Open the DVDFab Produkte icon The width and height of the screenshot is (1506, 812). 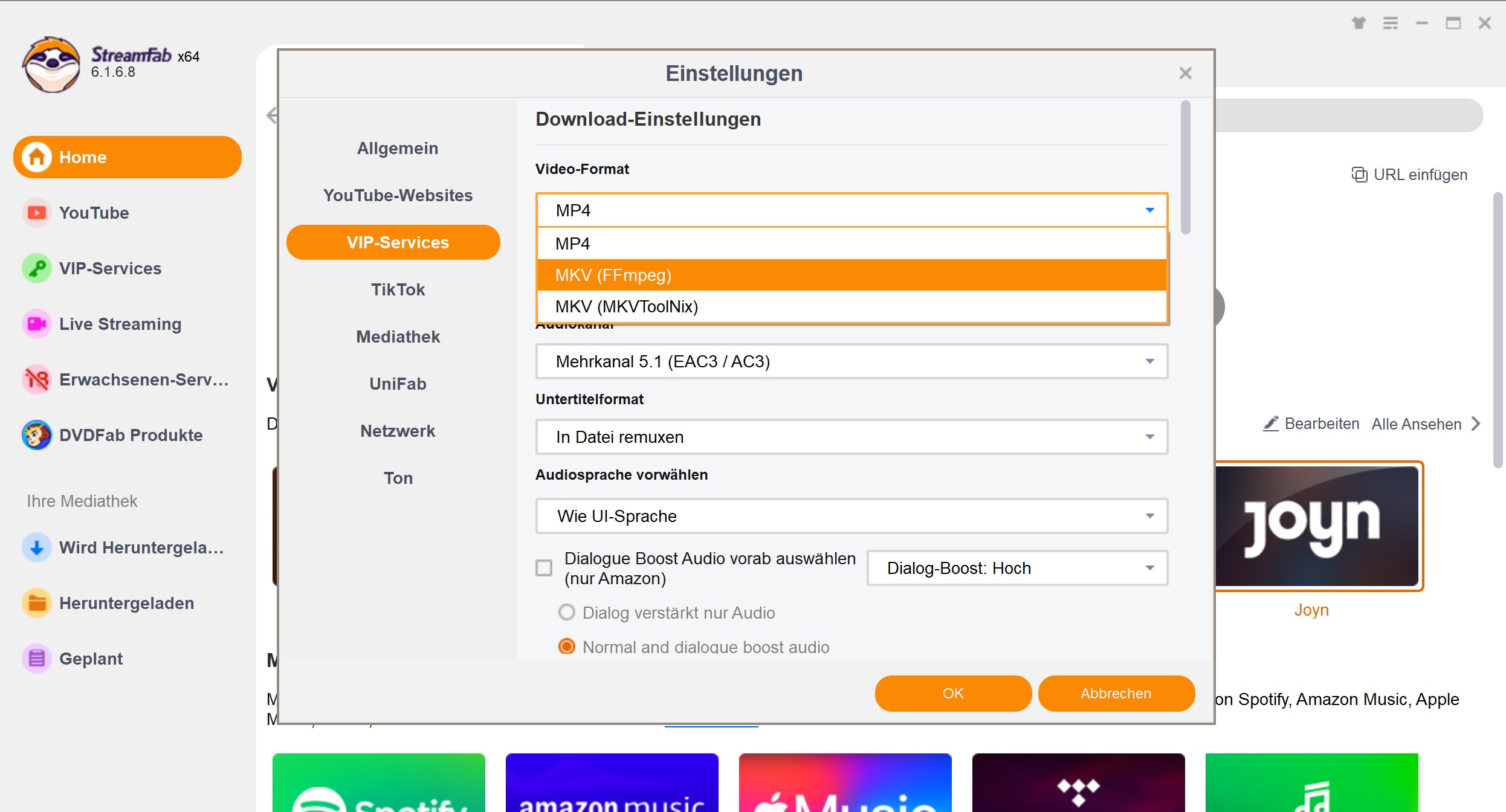click(x=35, y=435)
